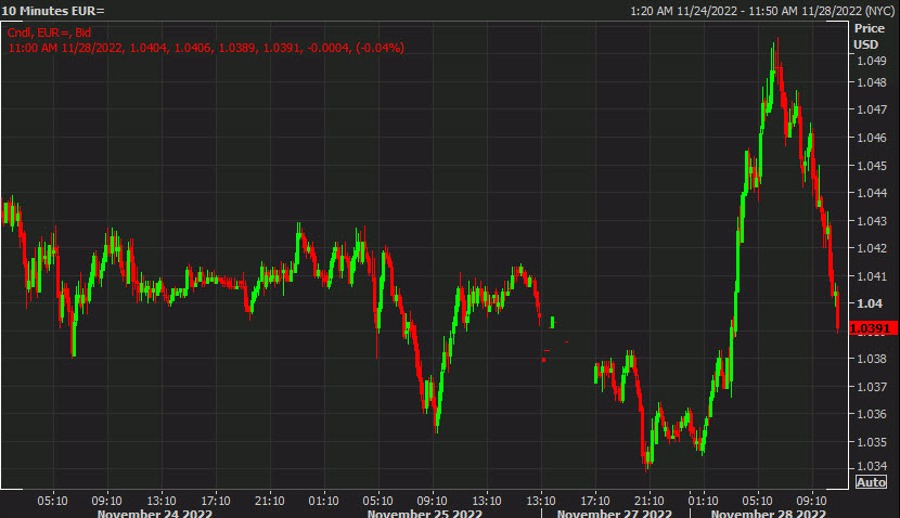Click the Auto scale button

click(x=870, y=482)
